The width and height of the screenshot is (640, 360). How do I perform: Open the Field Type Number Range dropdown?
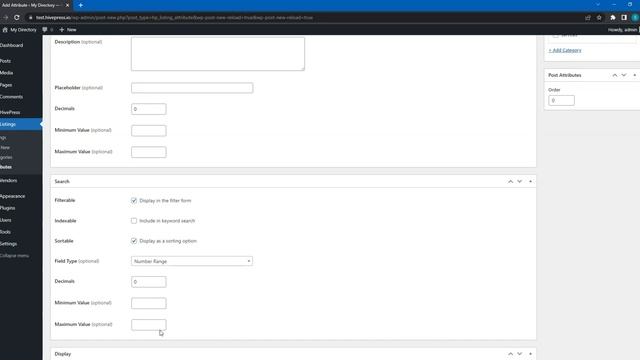(x=192, y=261)
